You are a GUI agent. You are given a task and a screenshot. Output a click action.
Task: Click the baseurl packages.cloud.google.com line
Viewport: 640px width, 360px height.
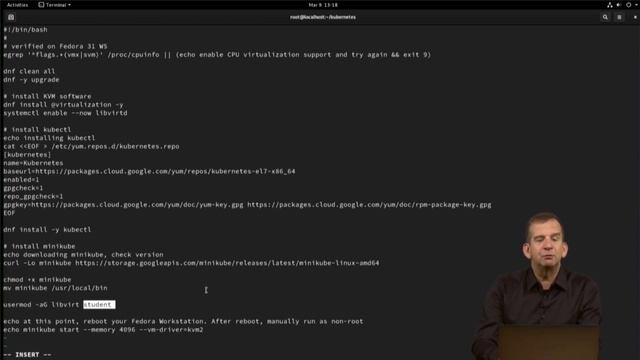coord(149,171)
